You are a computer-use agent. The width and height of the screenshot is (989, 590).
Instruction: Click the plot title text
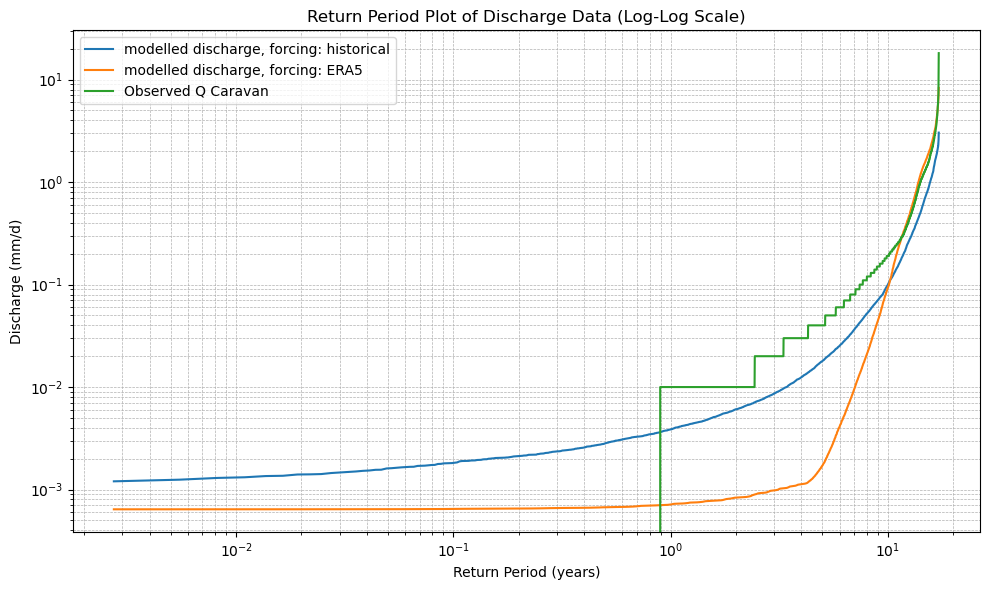point(526,17)
